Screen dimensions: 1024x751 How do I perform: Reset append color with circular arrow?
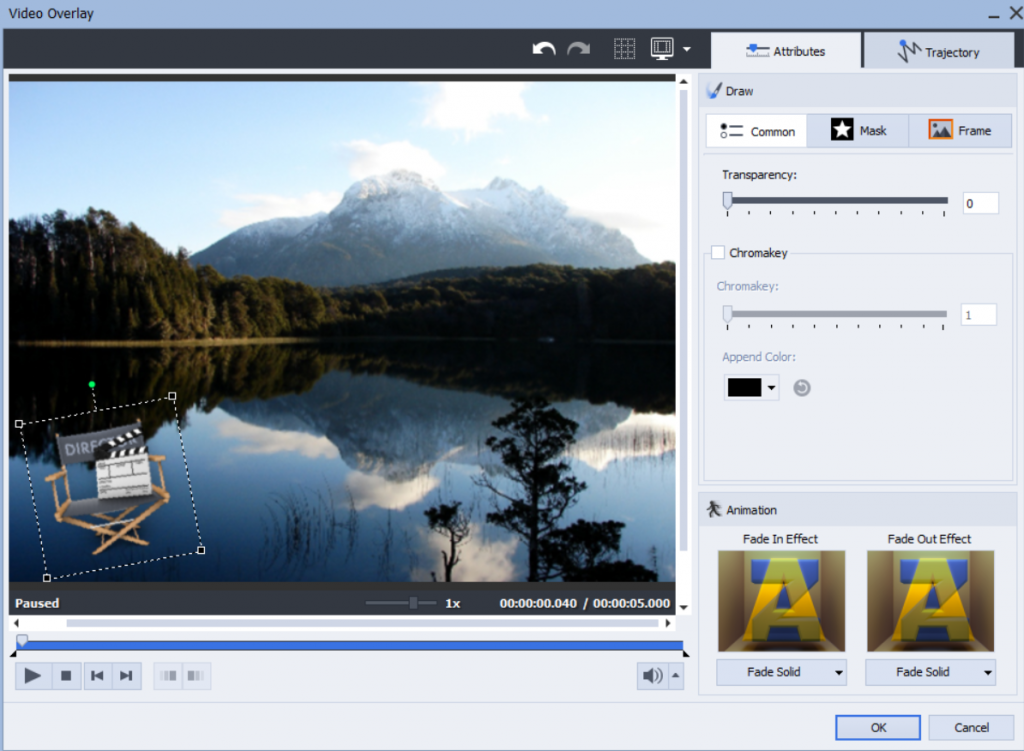click(802, 388)
